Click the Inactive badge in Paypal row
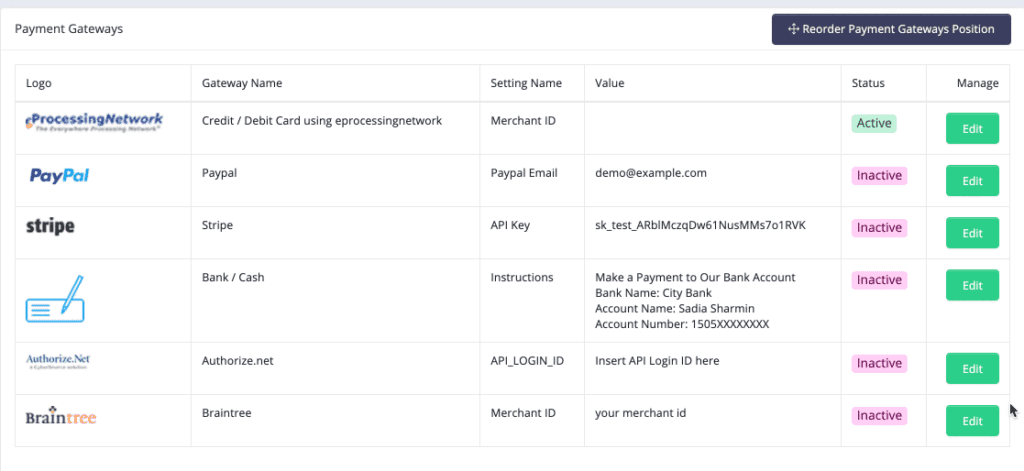 click(x=879, y=175)
